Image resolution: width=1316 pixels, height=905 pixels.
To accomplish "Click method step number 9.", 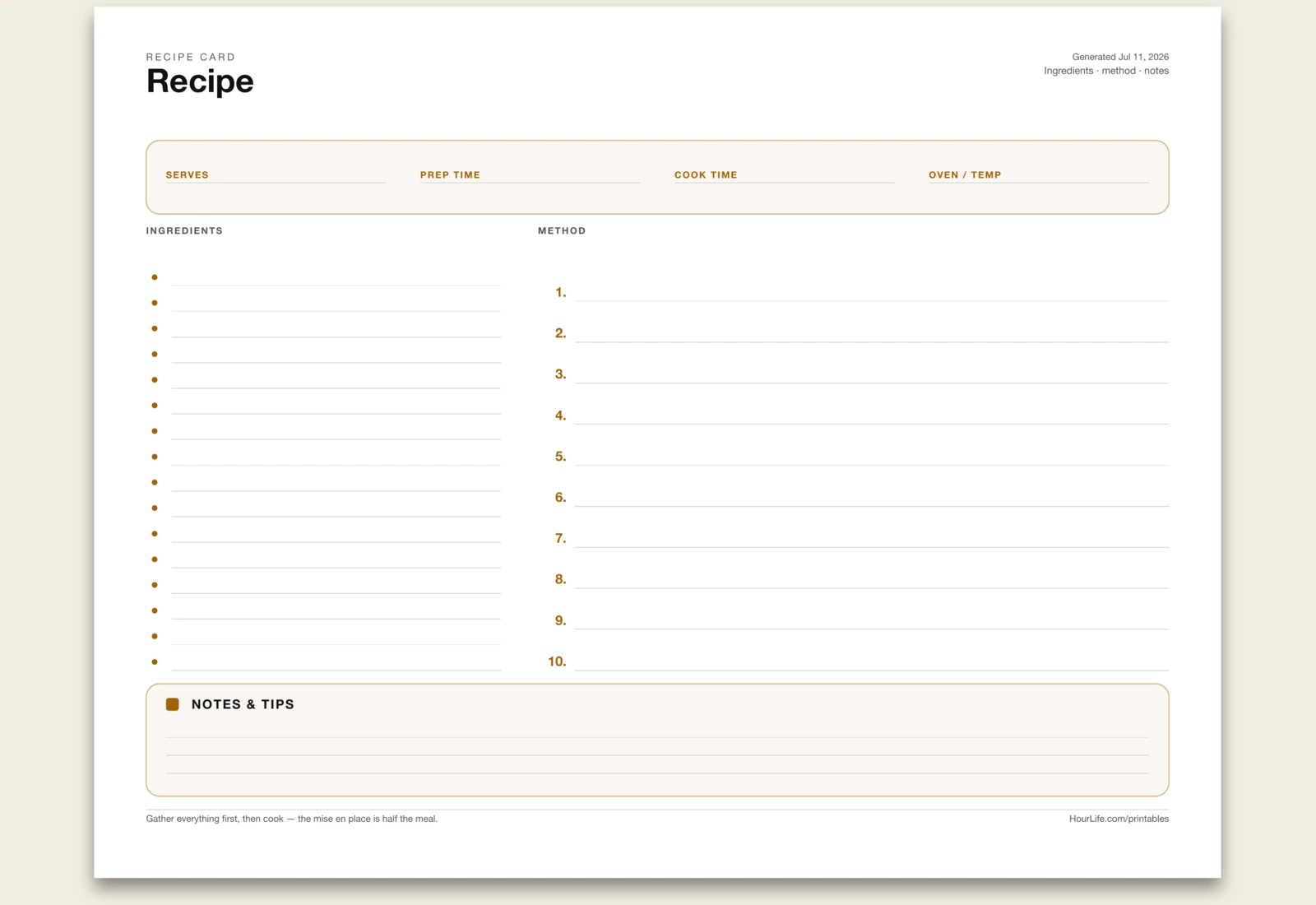I will click(x=560, y=620).
